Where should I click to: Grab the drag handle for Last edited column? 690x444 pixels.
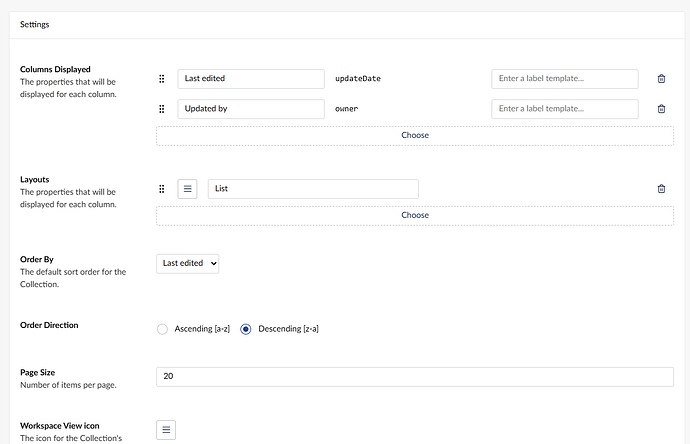click(x=161, y=79)
